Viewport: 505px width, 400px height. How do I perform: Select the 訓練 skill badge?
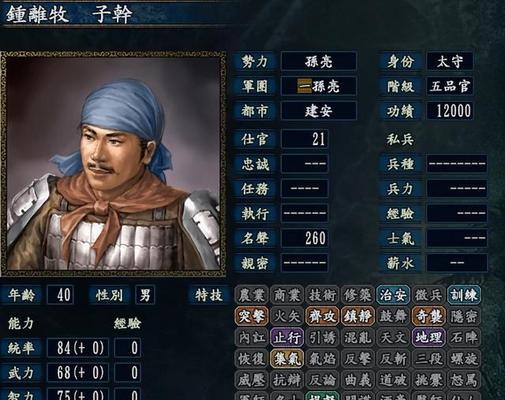coord(464,295)
